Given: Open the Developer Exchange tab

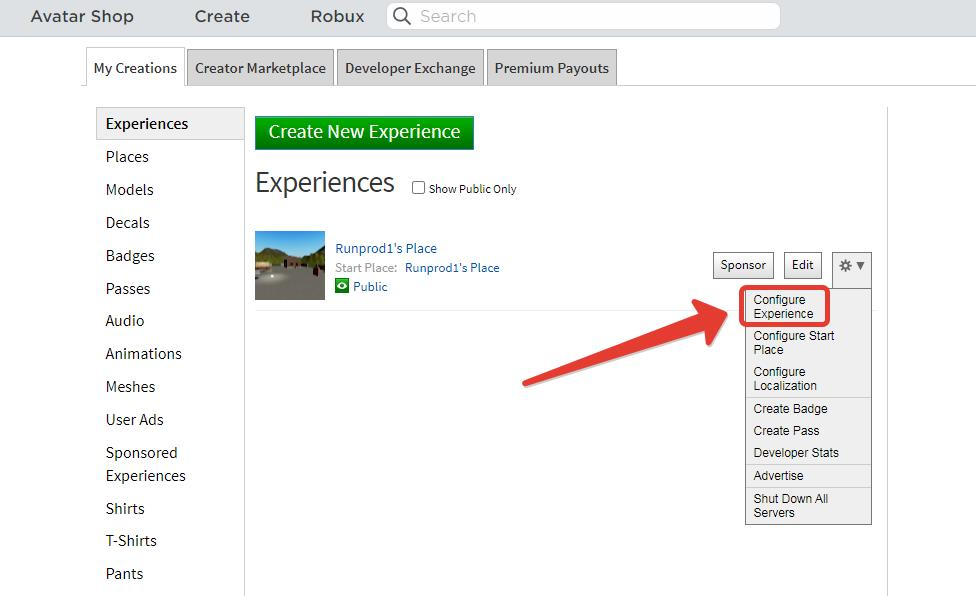Looking at the screenshot, I should (410, 68).
